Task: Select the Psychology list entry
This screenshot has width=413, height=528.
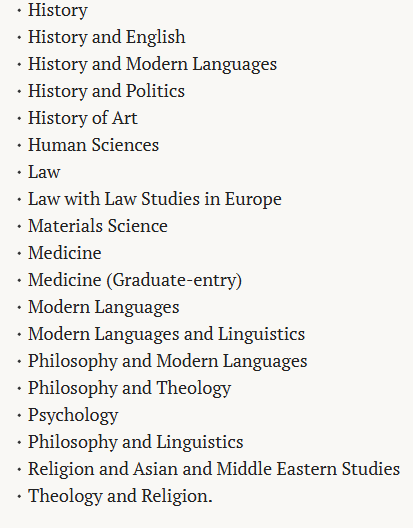Action: pyautogui.click(x=73, y=415)
